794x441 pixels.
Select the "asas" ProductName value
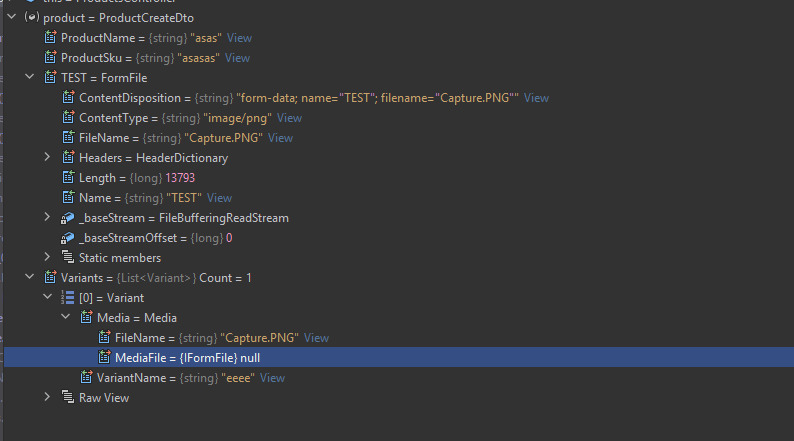point(206,38)
